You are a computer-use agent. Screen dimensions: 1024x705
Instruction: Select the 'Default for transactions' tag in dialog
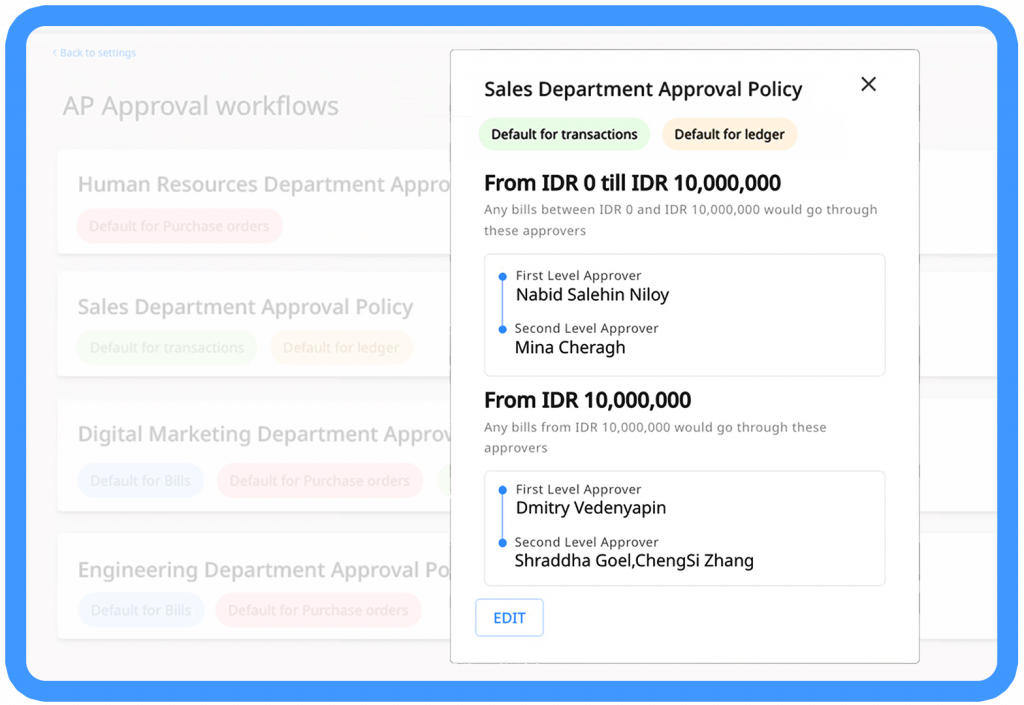(x=564, y=134)
